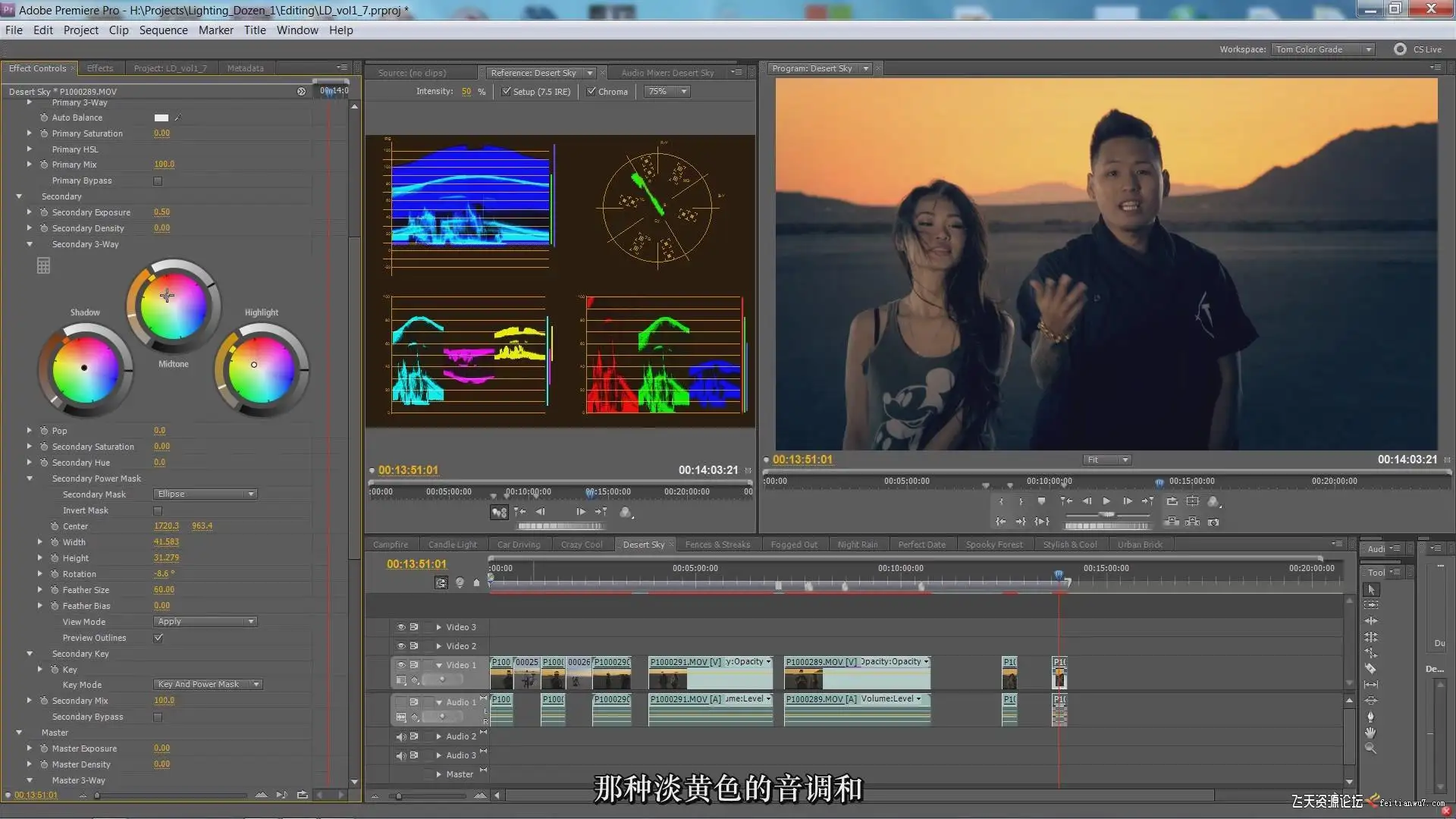This screenshot has width=1456, height=819.
Task: Click the Auto Balance eyedropper icon
Action: point(177,118)
